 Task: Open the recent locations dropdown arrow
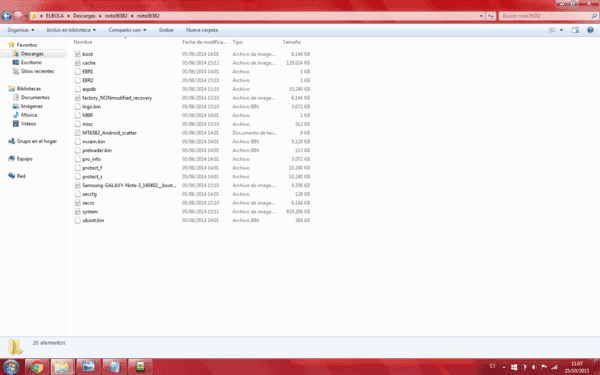(26, 16)
